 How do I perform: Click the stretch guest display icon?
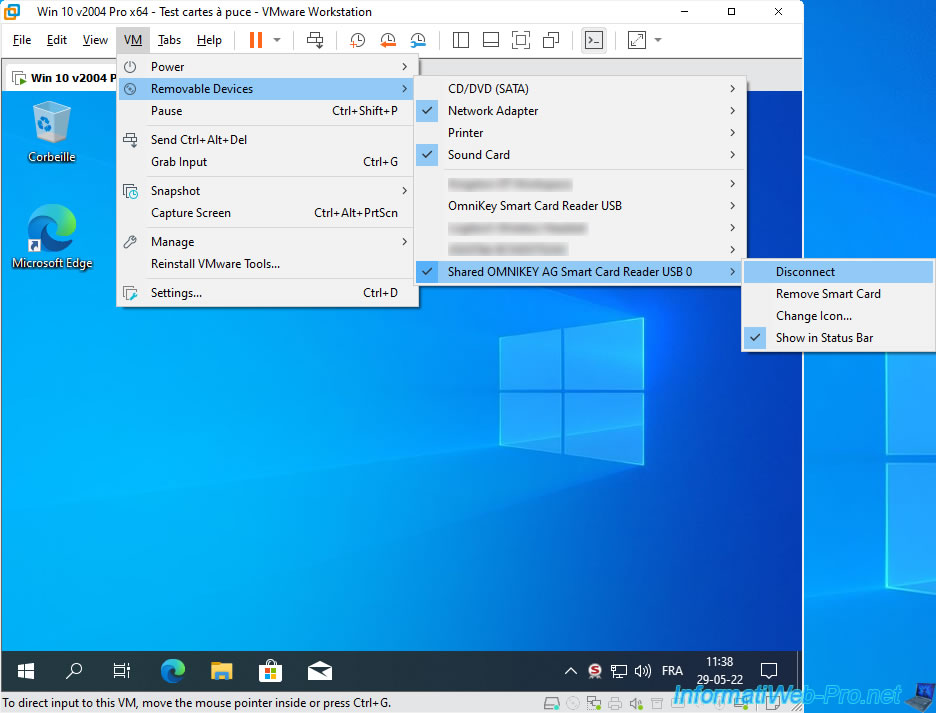tap(636, 40)
